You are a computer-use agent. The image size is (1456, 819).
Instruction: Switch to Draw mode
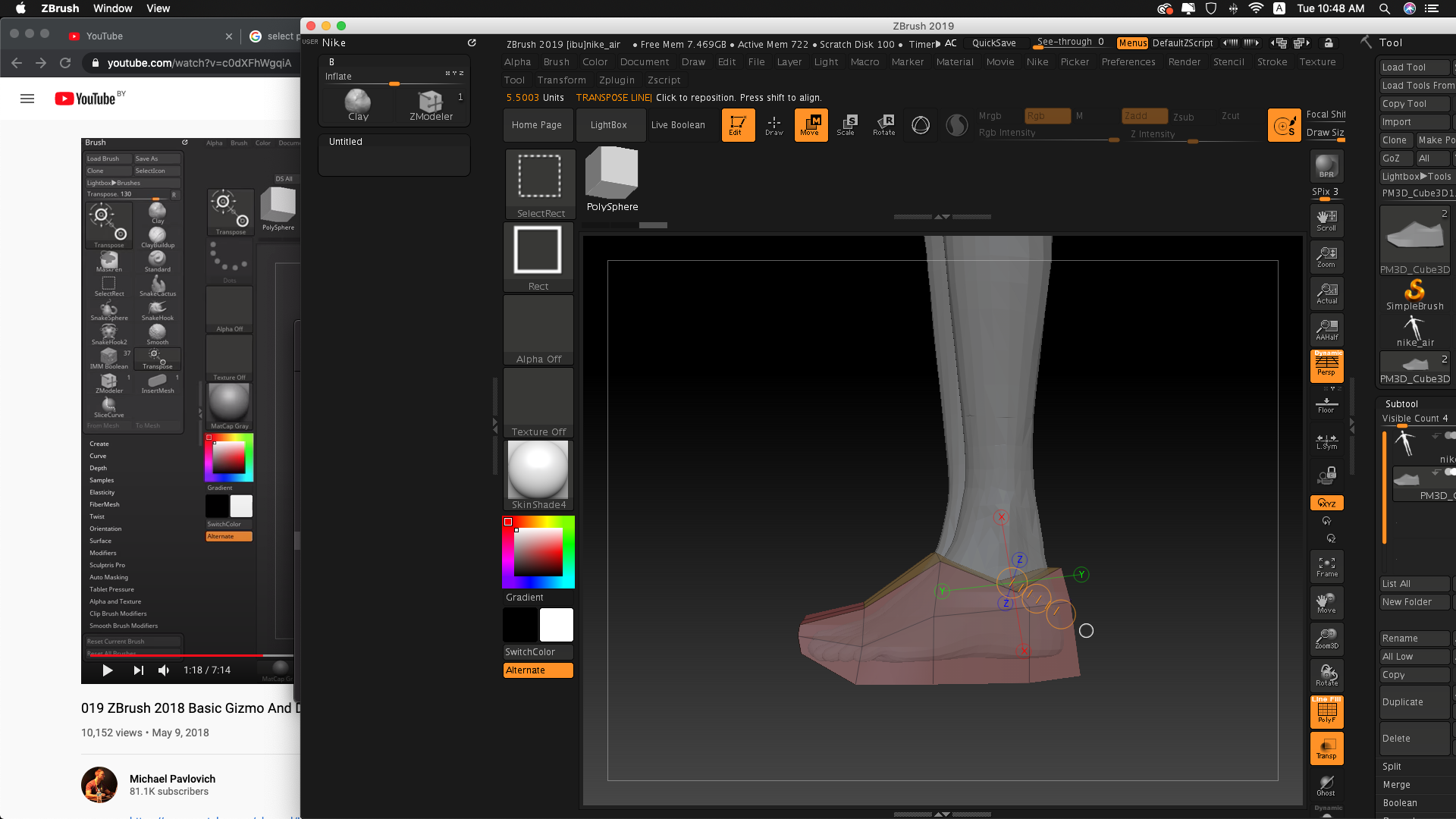773,125
